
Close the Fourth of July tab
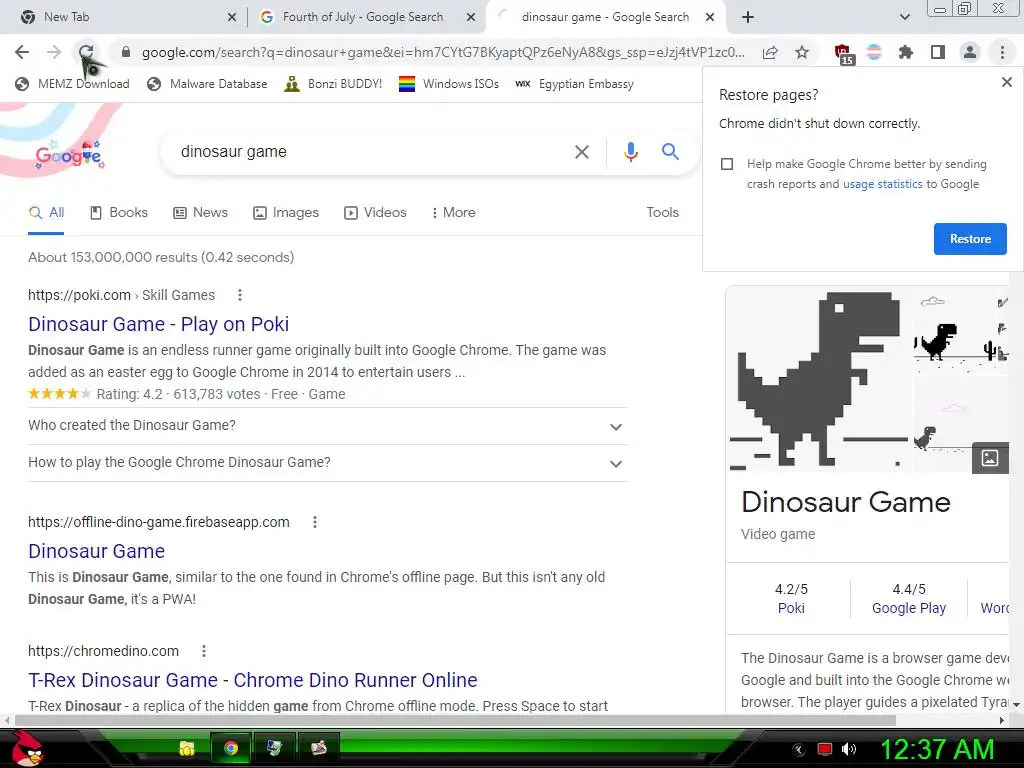coord(471,17)
